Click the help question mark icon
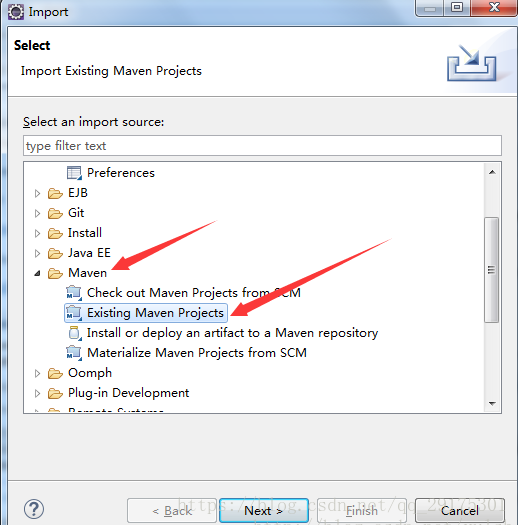Viewport: 518px width, 525px height. coord(34,509)
